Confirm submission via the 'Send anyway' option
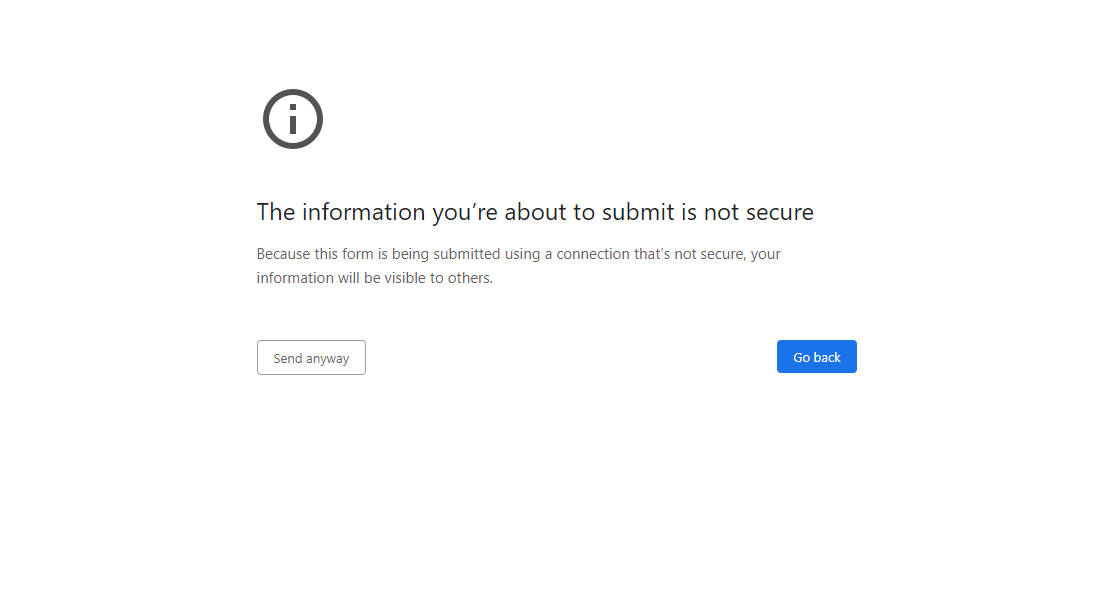The width and height of the screenshot is (1113, 591). coord(311,357)
